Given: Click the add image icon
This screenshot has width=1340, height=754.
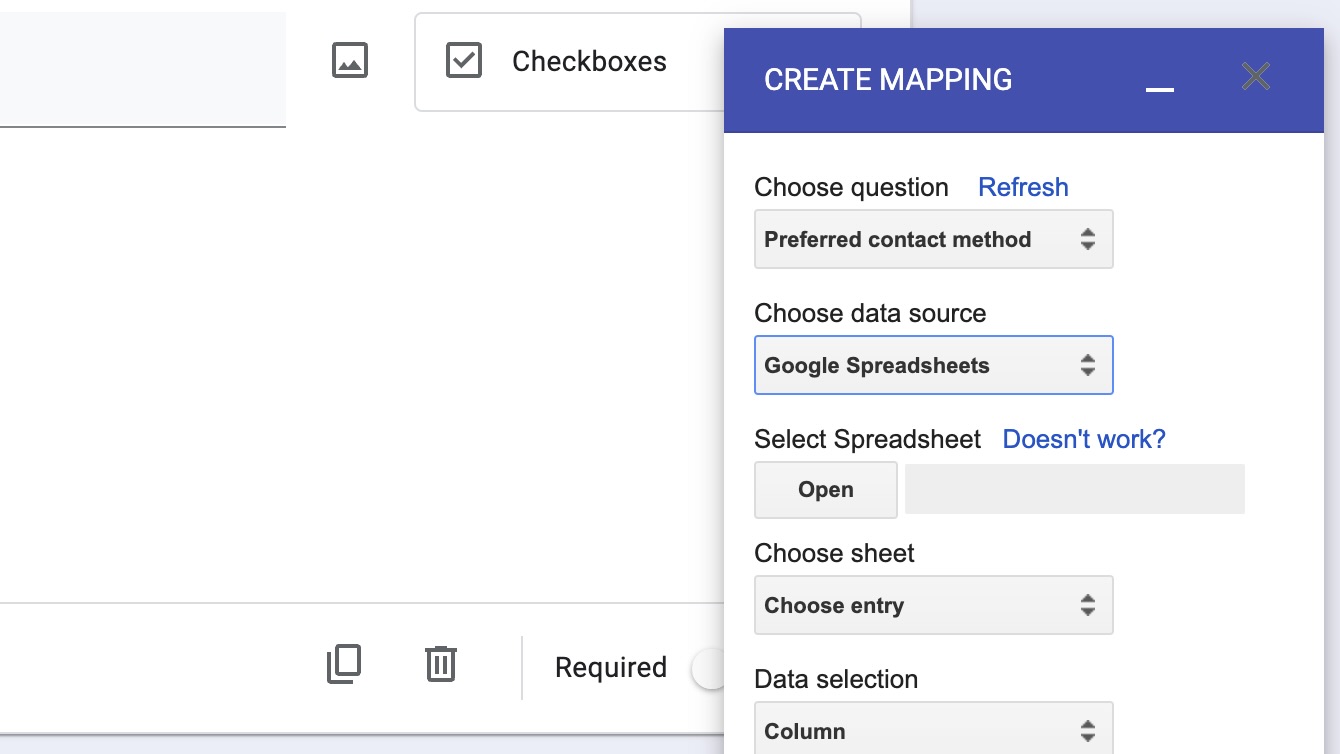Looking at the screenshot, I should point(350,61).
